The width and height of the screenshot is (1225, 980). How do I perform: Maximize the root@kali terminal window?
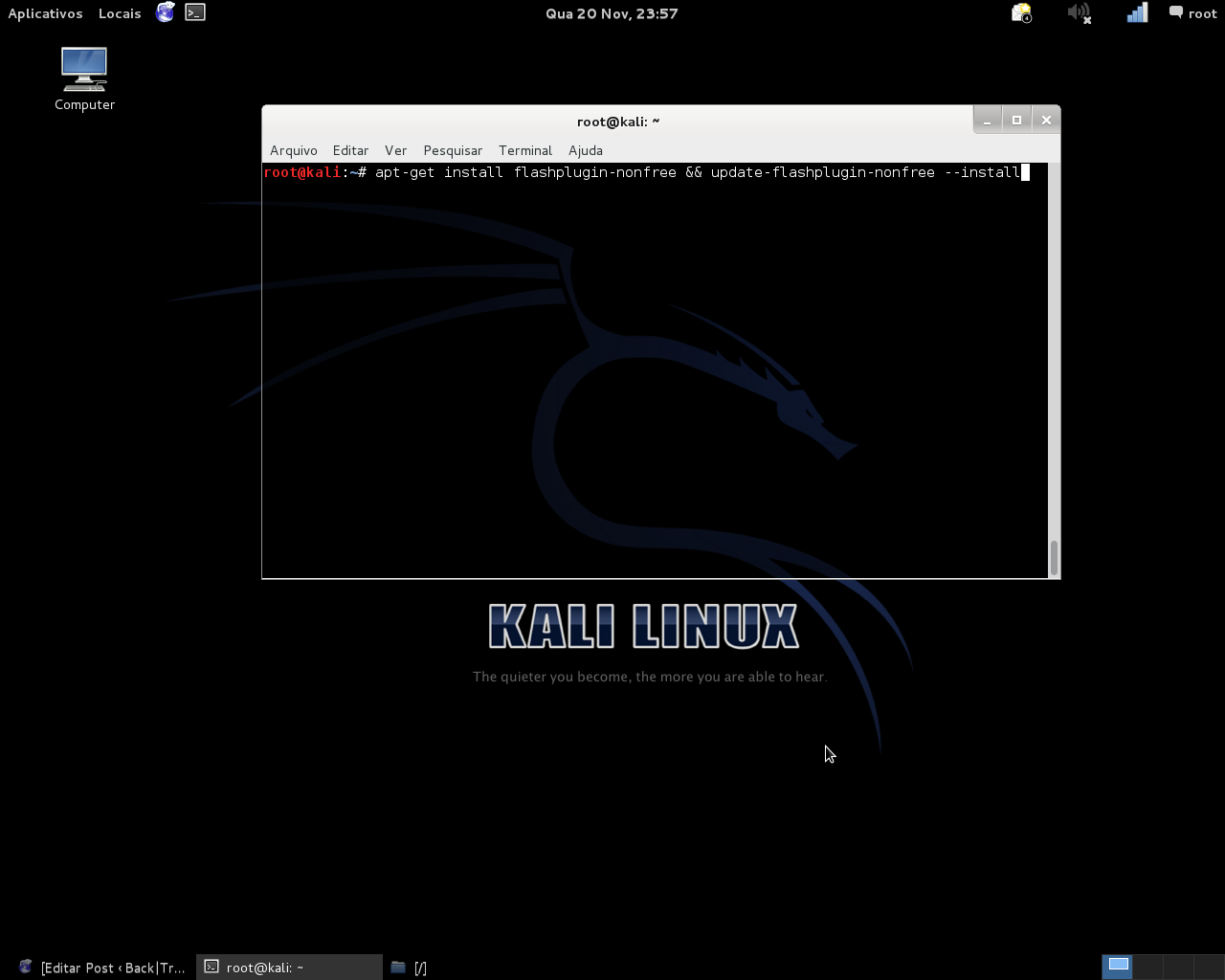point(1016,120)
